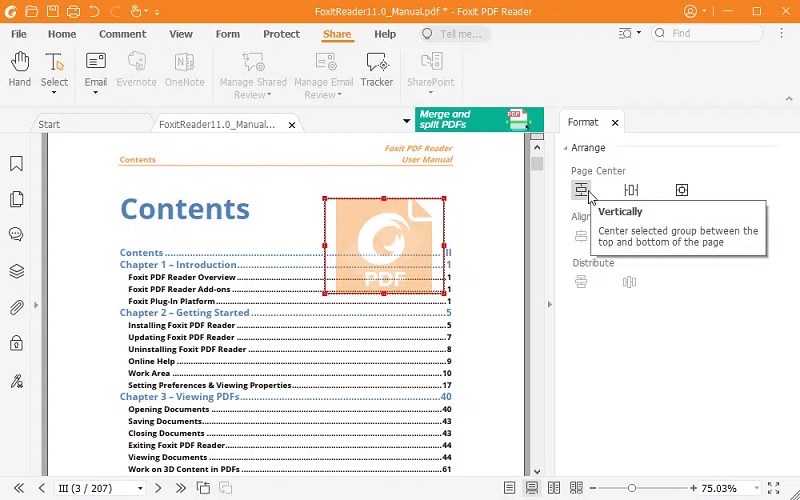
Task: Go to the previous page
Action: pos(42,488)
